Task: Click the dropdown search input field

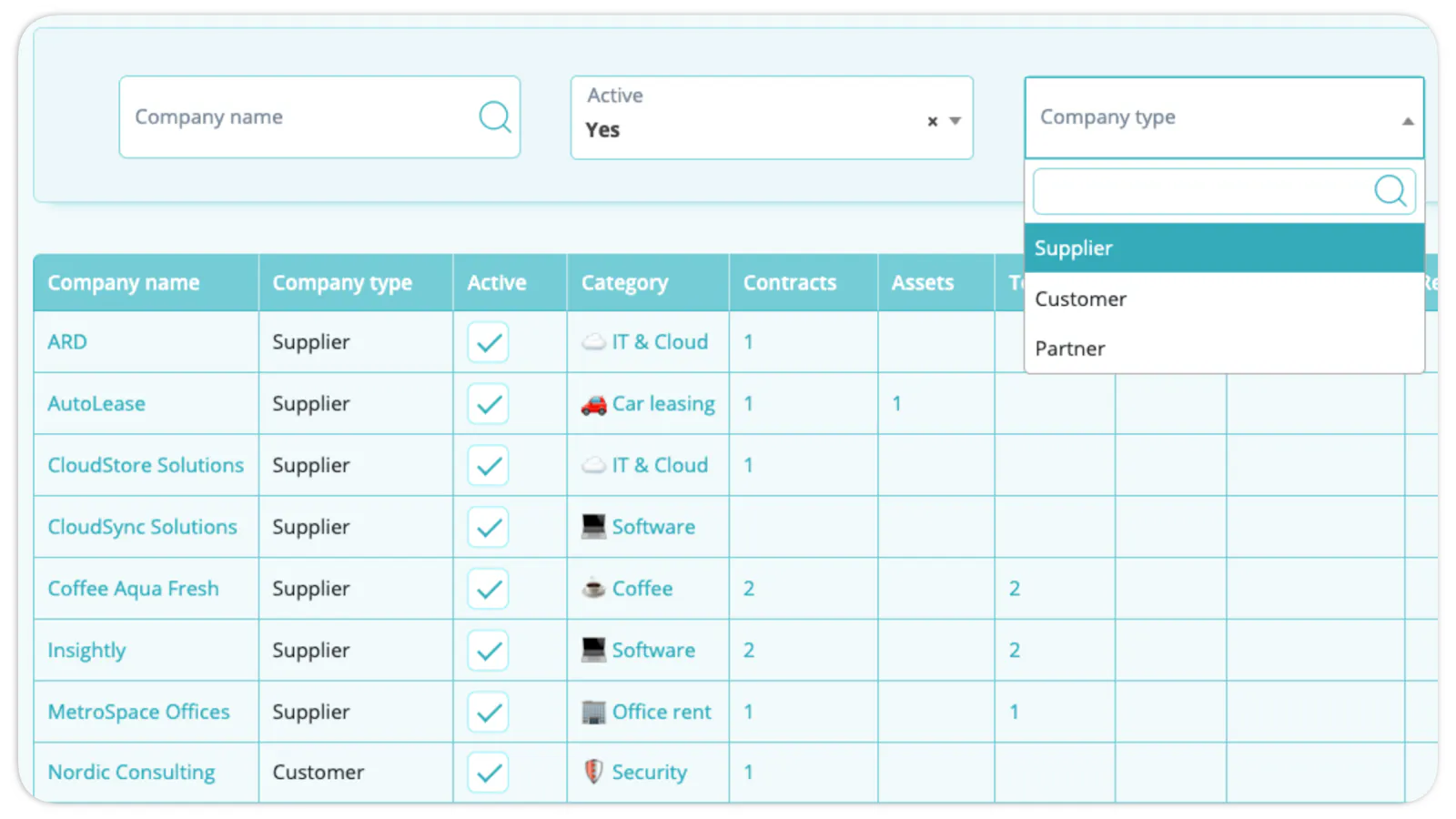Action: (1224, 191)
